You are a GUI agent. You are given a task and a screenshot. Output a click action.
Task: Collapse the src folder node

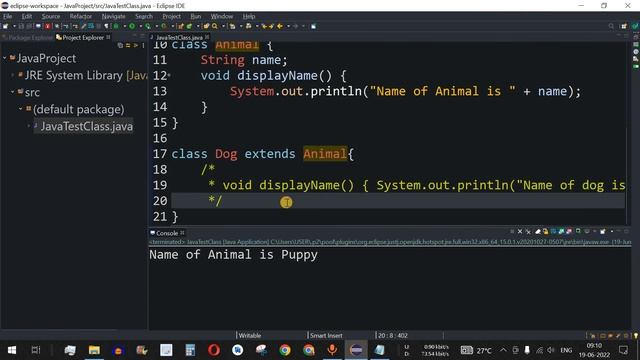pyautogui.click(x=13, y=92)
